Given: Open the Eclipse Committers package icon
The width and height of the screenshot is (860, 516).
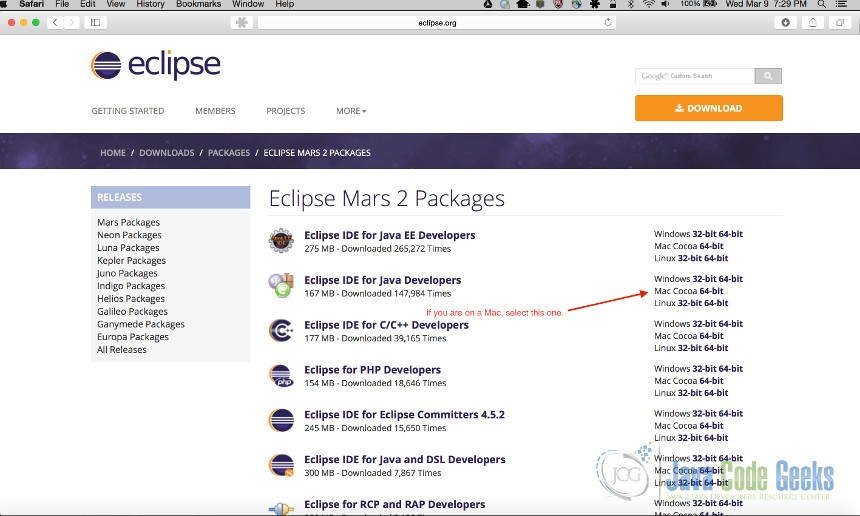Looking at the screenshot, I should point(281,421).
